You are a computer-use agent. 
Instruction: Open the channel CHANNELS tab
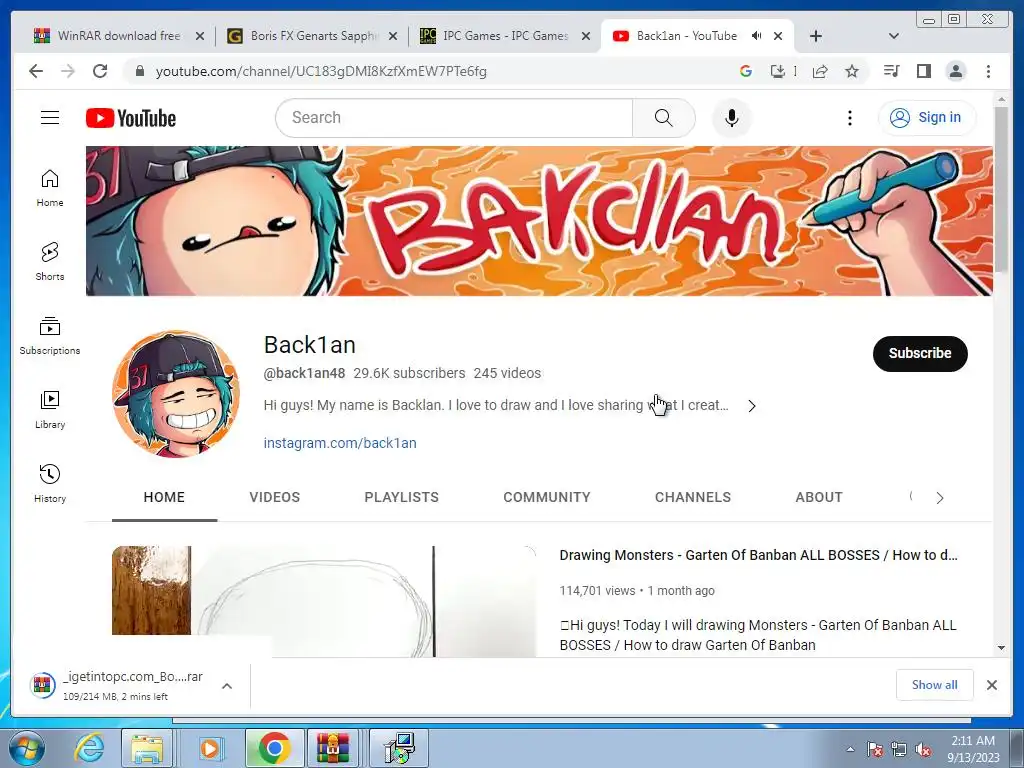click(x=693, y=497)
